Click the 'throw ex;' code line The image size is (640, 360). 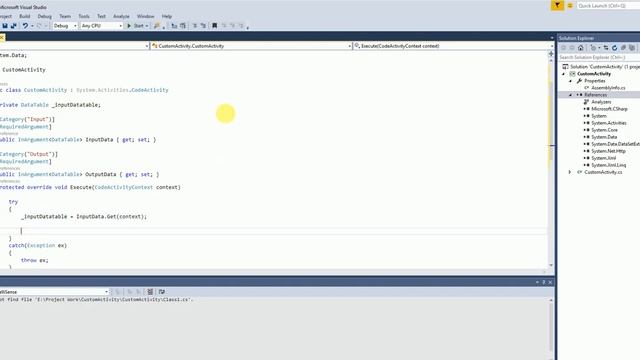pos(35,260)
